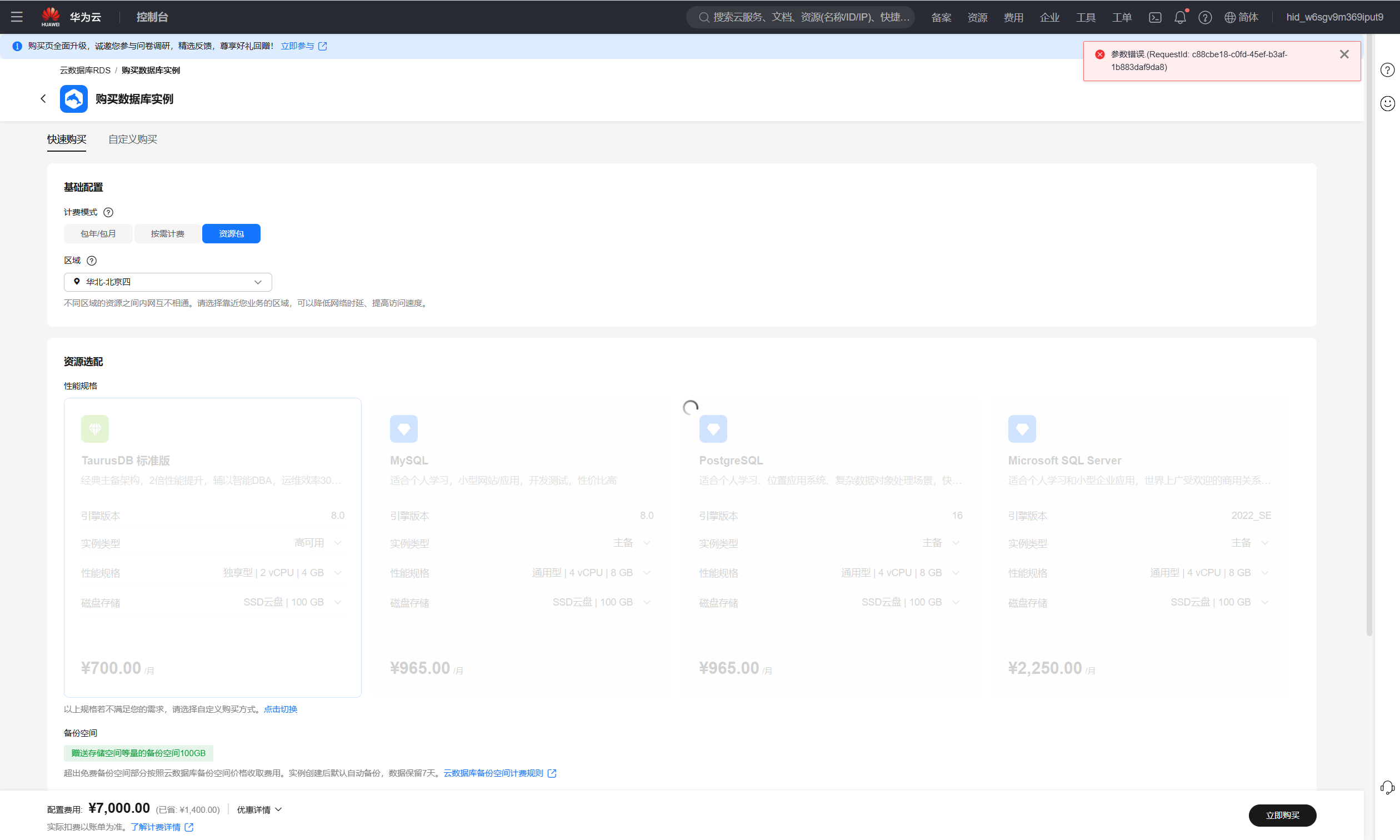Click the 点击切换 link

pos(280,709)
